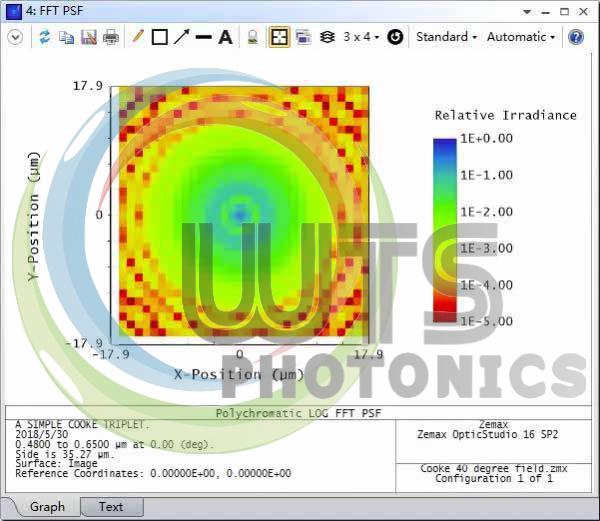The image size is (600, 521).
Task: Click the circular reset zoom icon
Action: [x=395, y=37]
